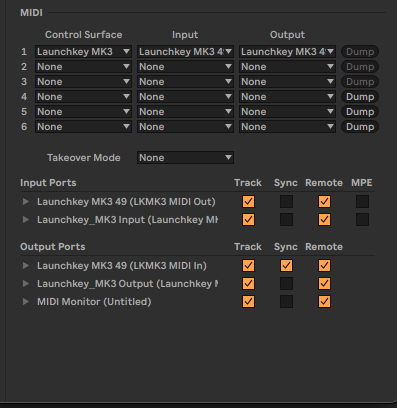The height and width of the screenshot is (408, 397).
Task: Click the Dump button in row 6
Action: [x=360, y=127]
